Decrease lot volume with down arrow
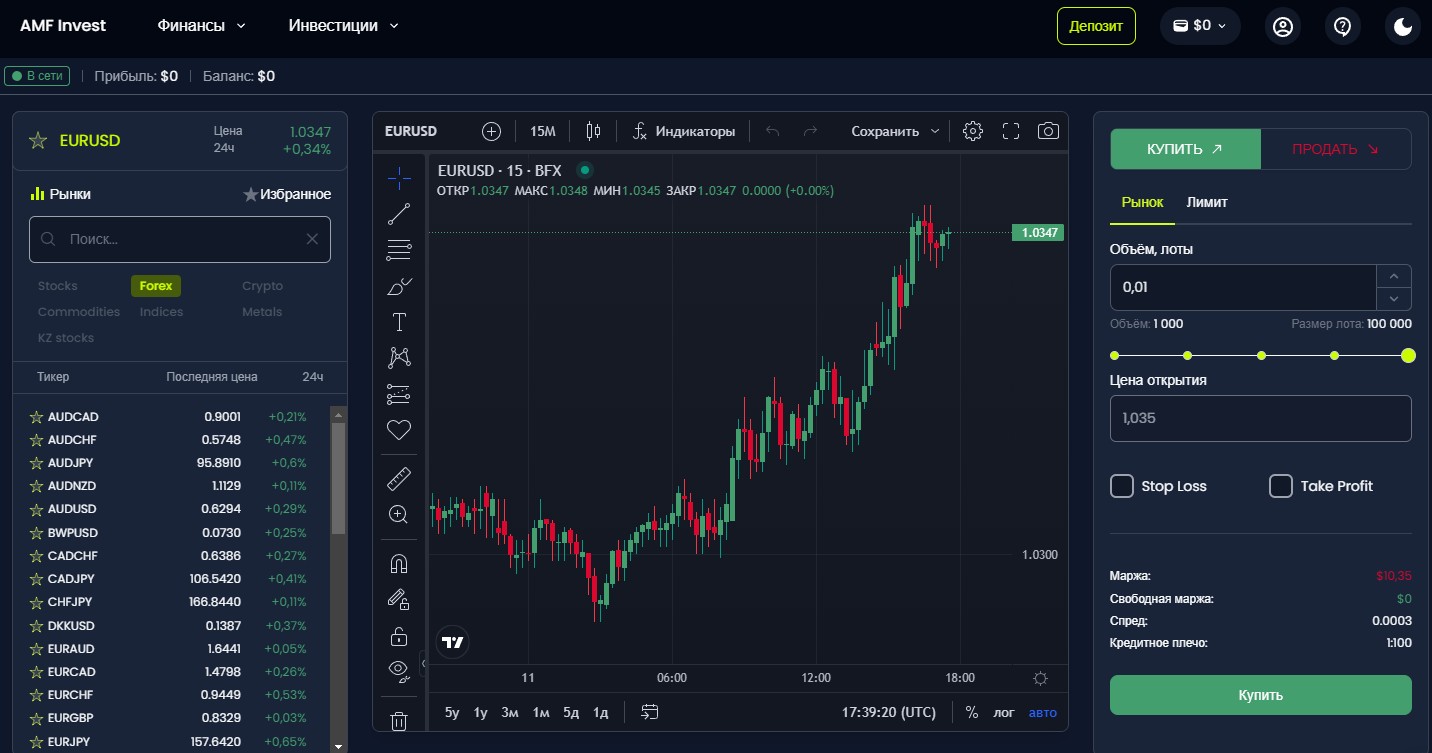Viewport: 1432px width, 753px height. pos(1394,299)
